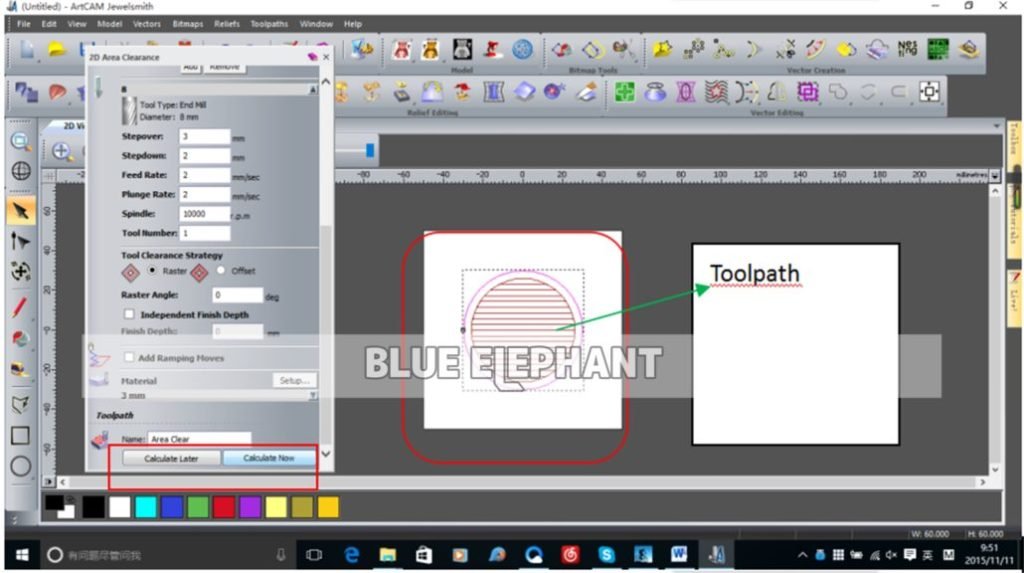
Task: Click the Calculate Later button
Action: pyautogui.click(x=171, y=459)
